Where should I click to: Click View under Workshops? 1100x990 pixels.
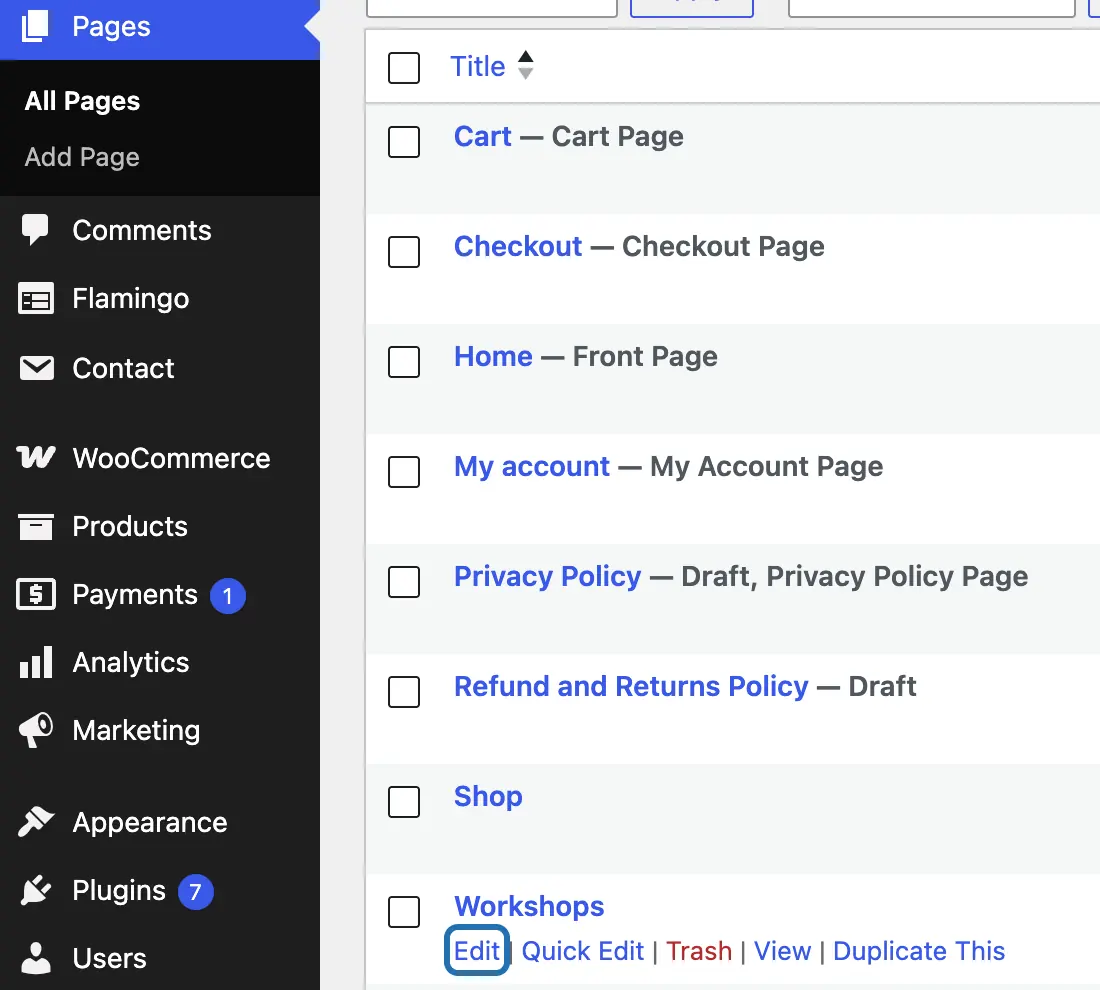782,951
